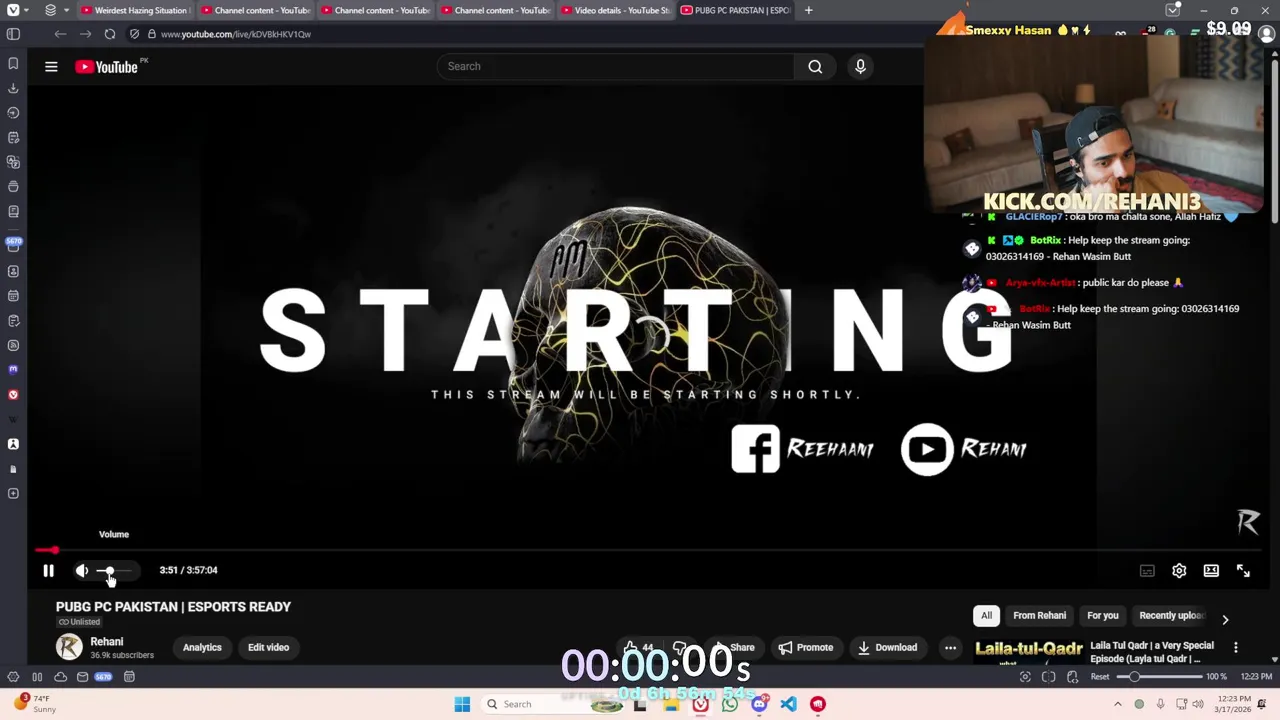Open the Downloads side panel

[13, 88]
